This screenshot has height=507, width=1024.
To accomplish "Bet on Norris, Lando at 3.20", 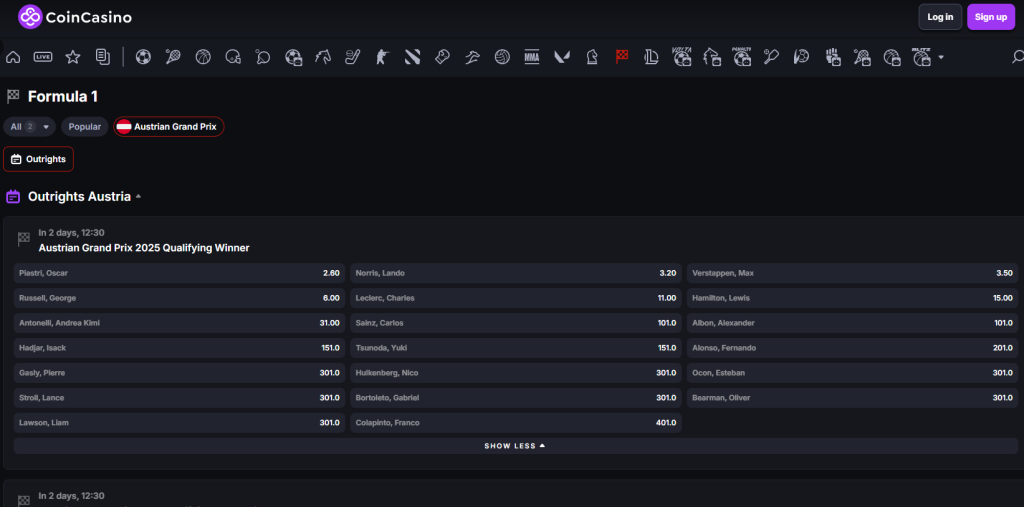I will [516, 273].
